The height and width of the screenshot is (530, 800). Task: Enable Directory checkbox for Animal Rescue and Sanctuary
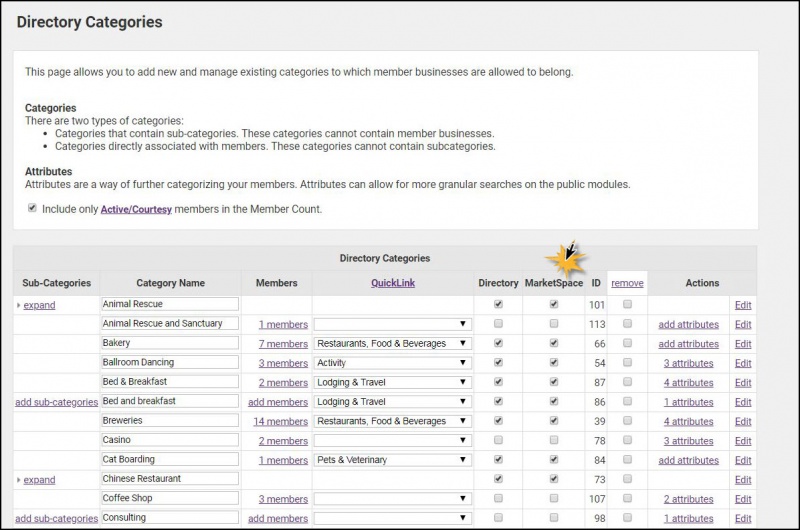click(498, 324)
